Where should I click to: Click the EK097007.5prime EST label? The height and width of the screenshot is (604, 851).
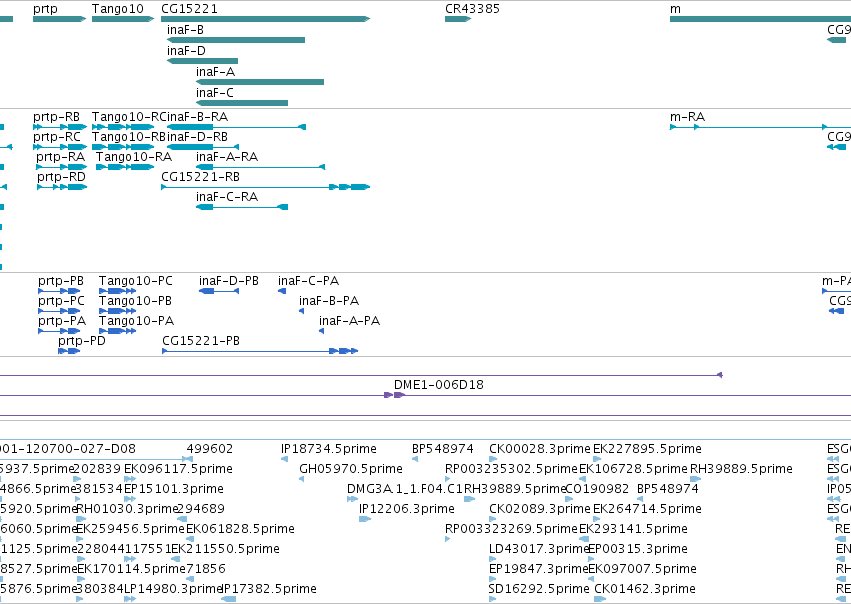click(x=643, y=569)
